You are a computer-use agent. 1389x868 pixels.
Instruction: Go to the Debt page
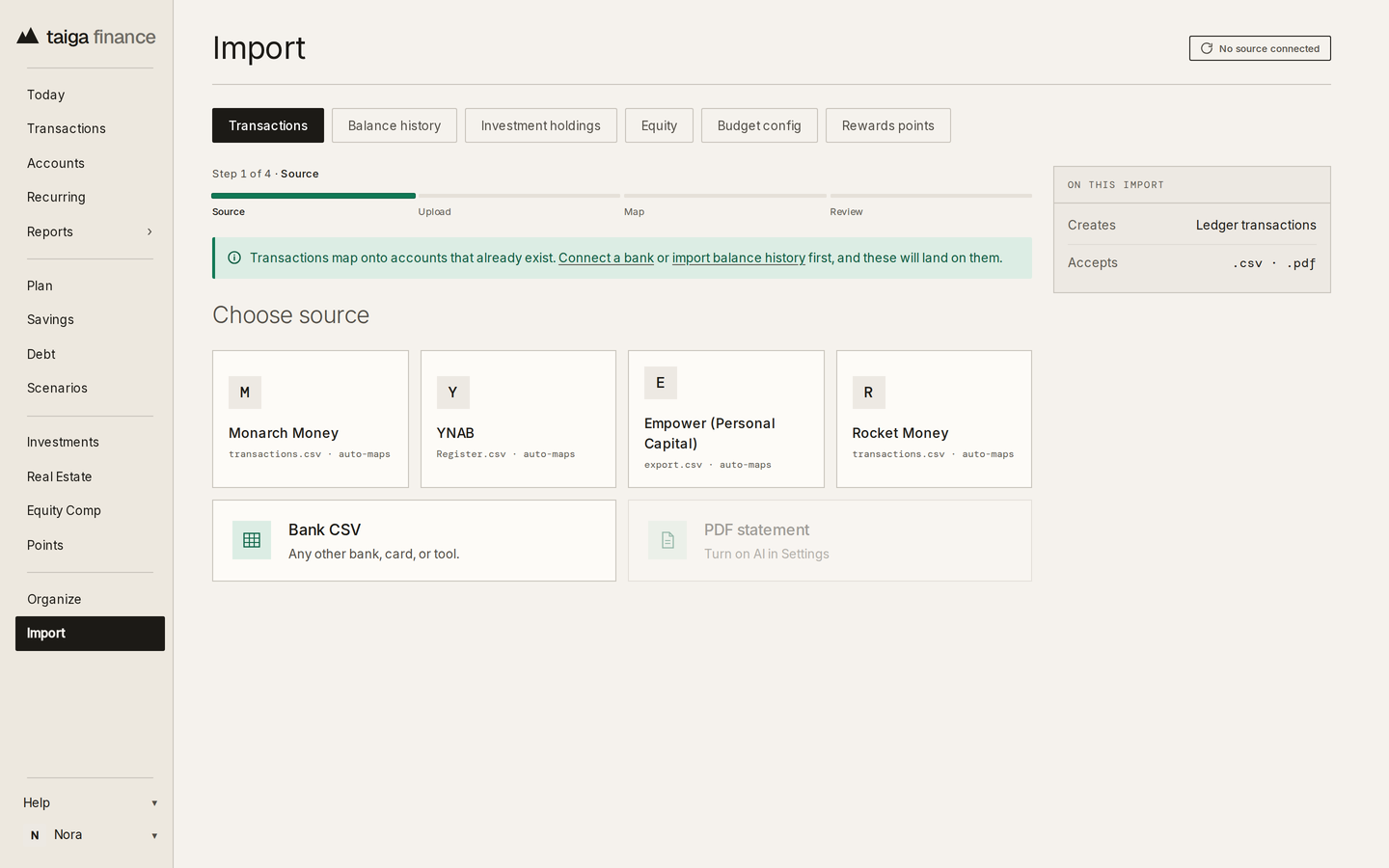pyautogui.click(x=90, y=354)
